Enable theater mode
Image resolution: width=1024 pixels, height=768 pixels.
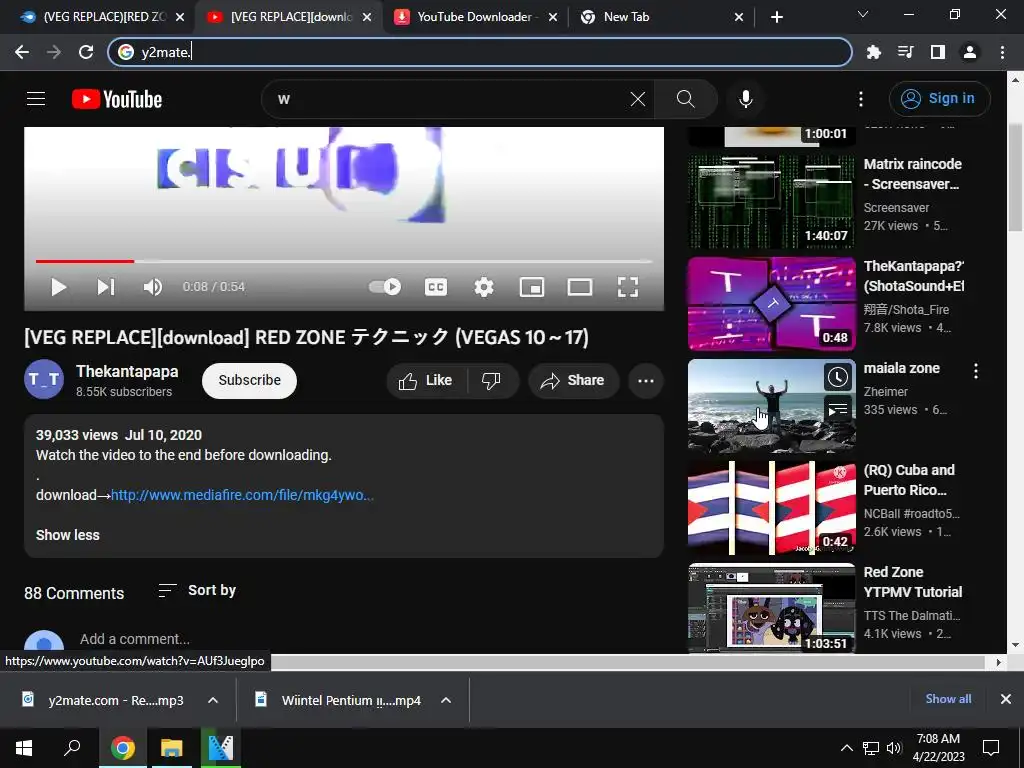580,287
